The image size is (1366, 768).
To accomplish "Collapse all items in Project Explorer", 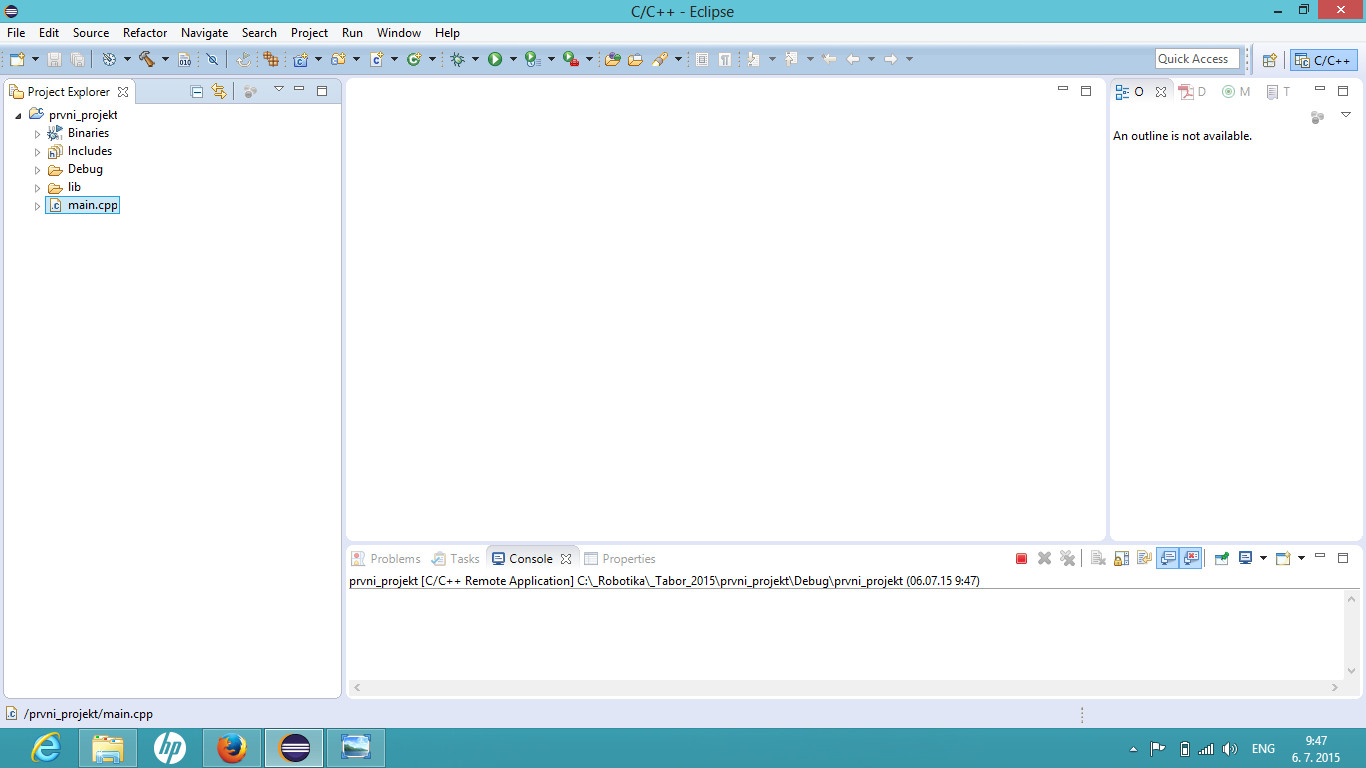I will pyautogui.click(x=197, y=91).
